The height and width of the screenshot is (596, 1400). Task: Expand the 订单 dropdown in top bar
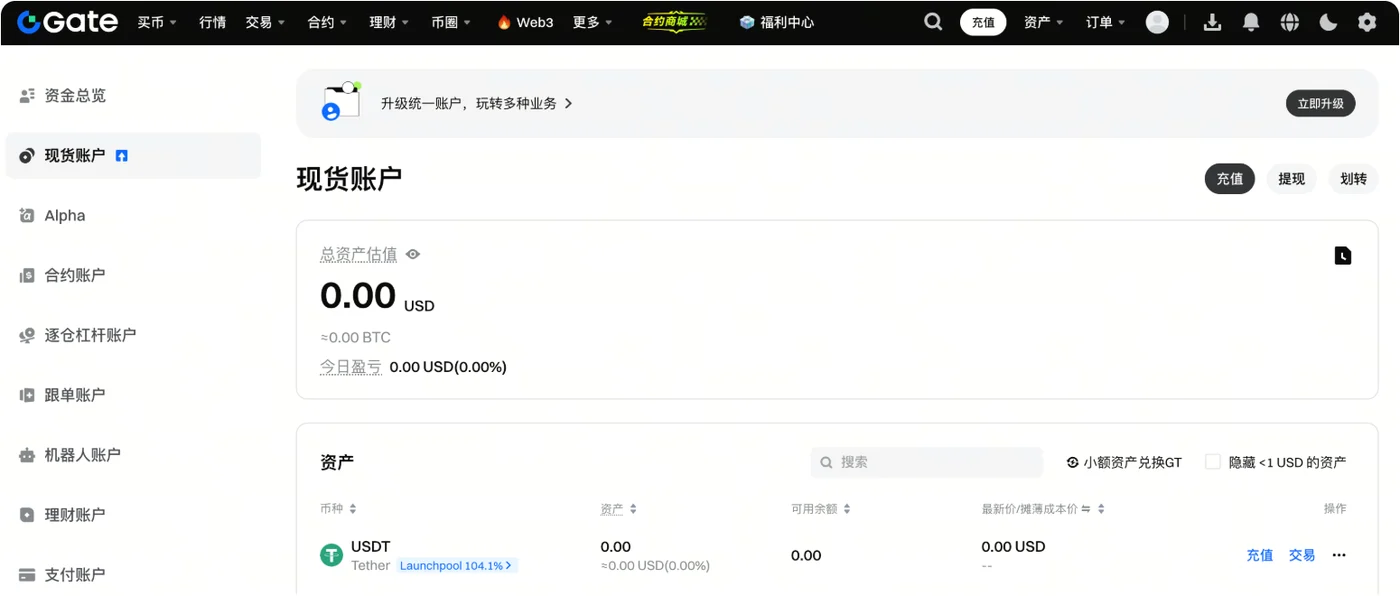[1106, 22]
